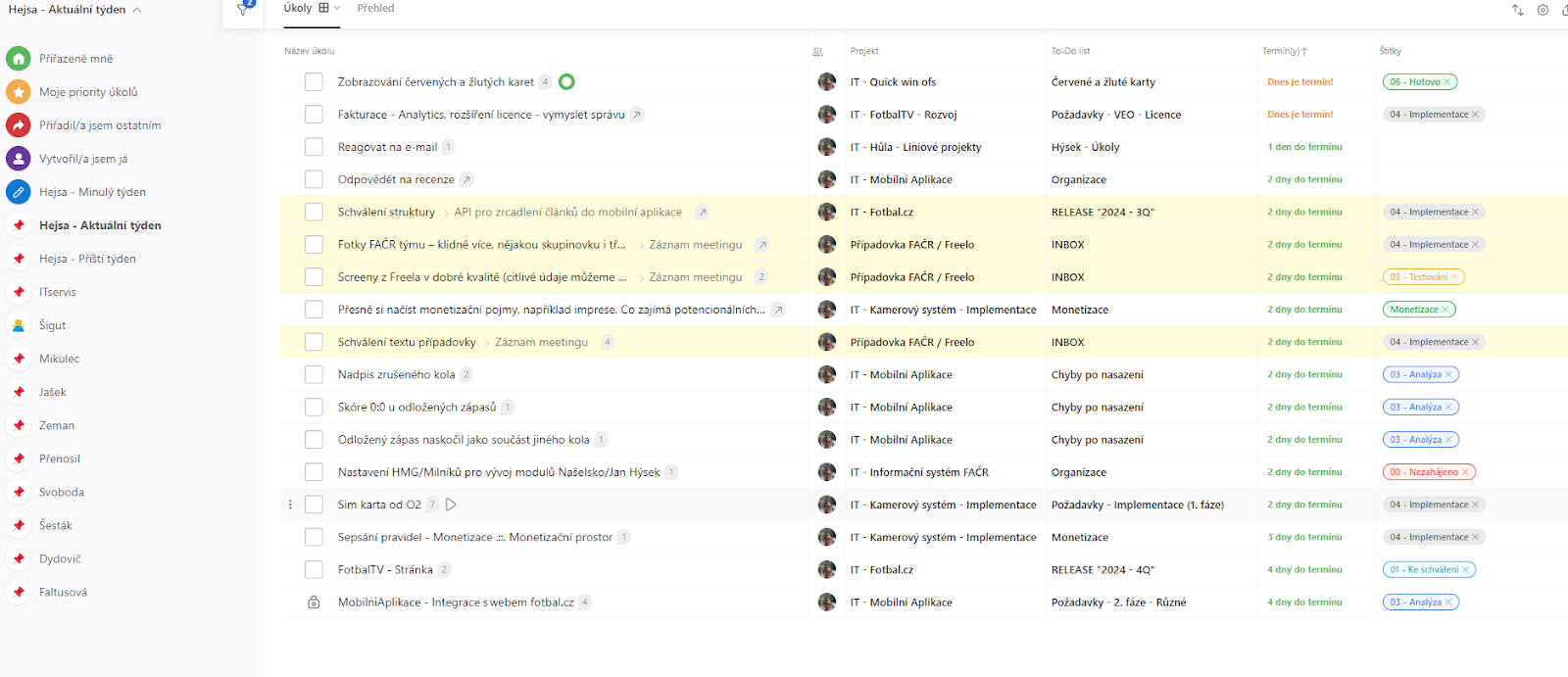
Task: Click the orange star icon for Moje priority úkolů
Action: point(18,92)
